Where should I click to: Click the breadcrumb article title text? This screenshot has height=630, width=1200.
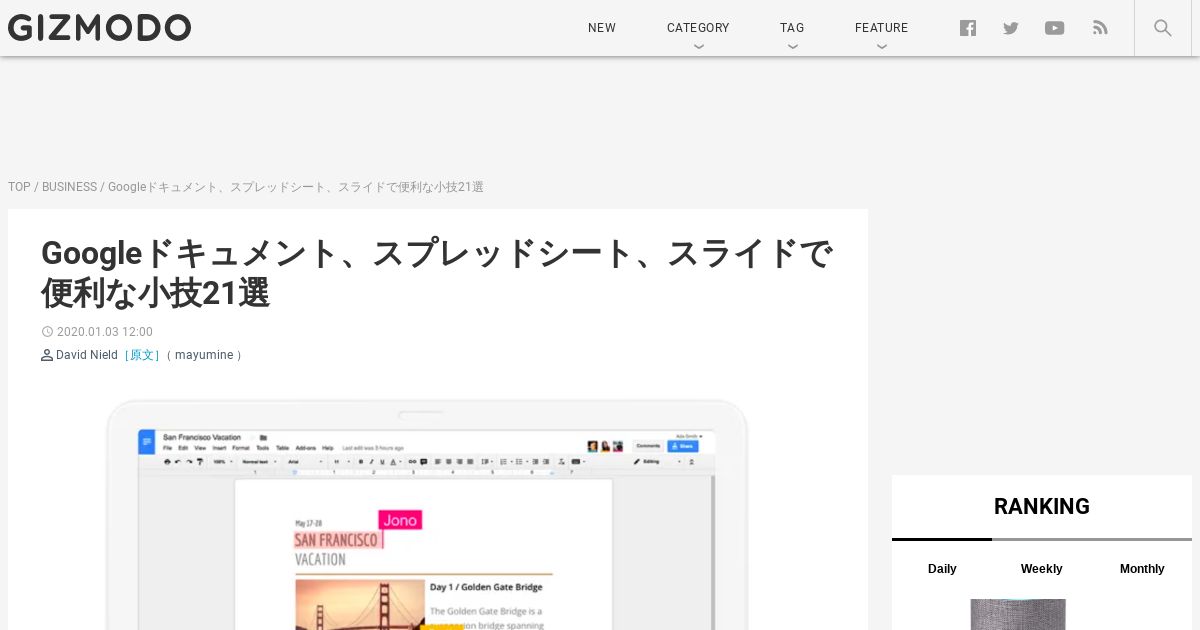[x=296, y=187]
